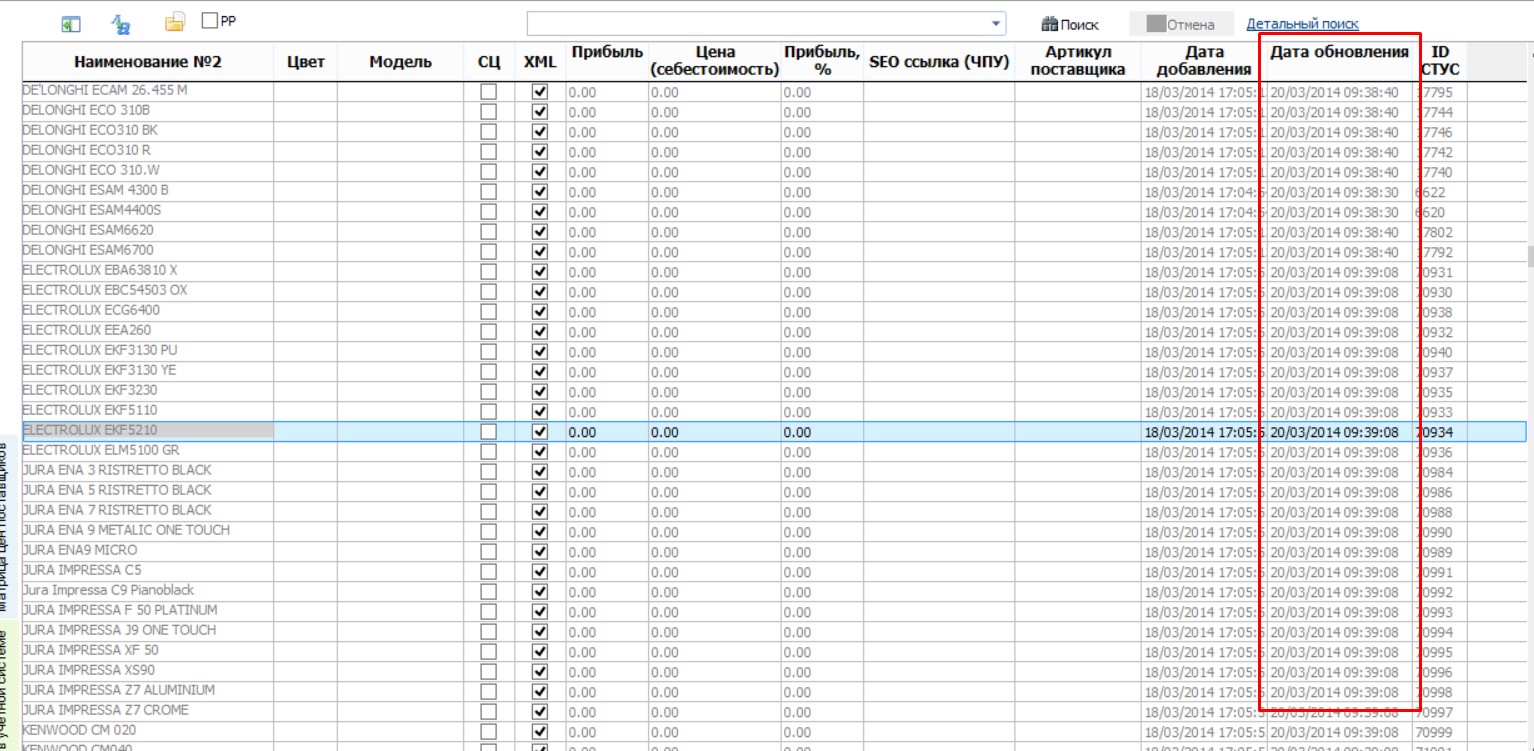Click the XML column header
The height and width of the screenshot is (751, 1534).
(540, 62)
